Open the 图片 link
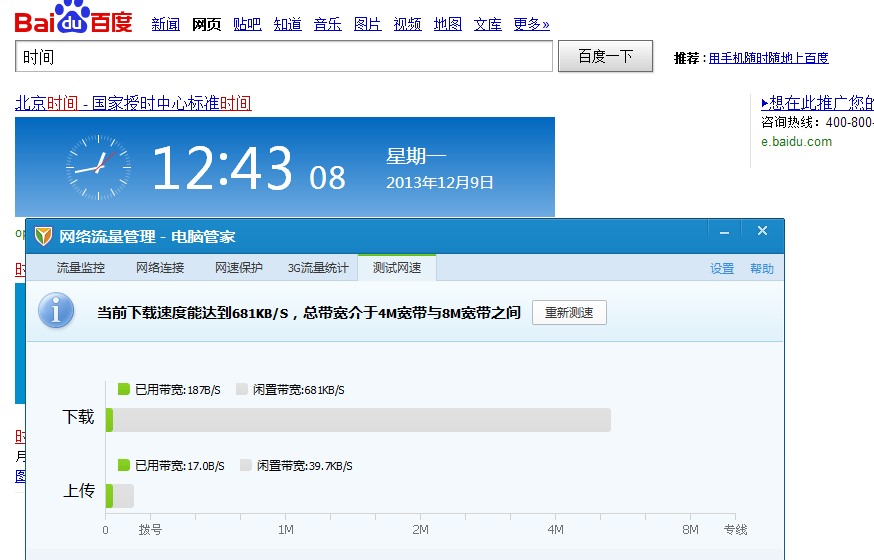This screenshot has height=560, width=874. pos(368,24)
